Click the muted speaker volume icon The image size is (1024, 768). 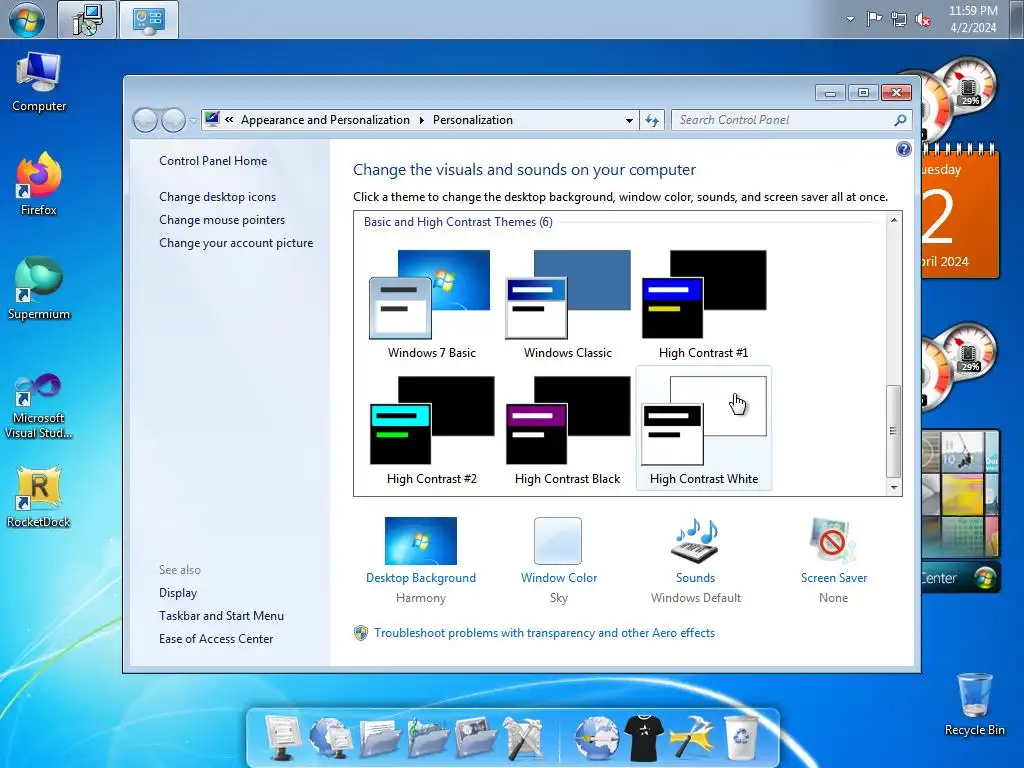click(x=923, y=20)
